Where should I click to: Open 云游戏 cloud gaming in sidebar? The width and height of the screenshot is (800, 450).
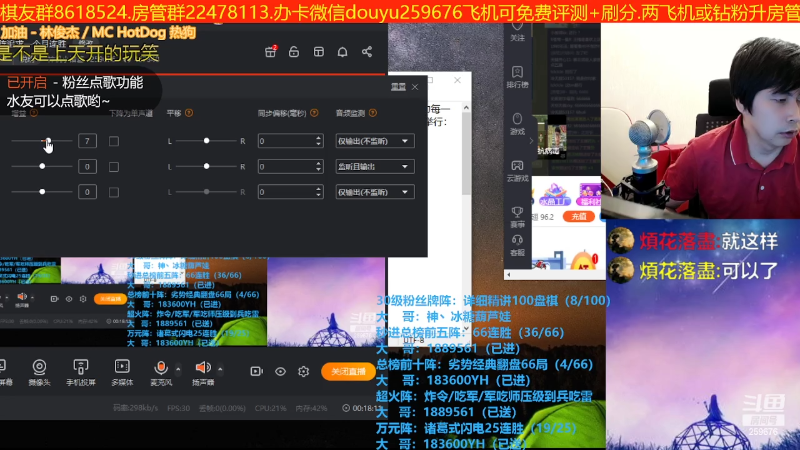pyautogui.click(x=517, y=171)
